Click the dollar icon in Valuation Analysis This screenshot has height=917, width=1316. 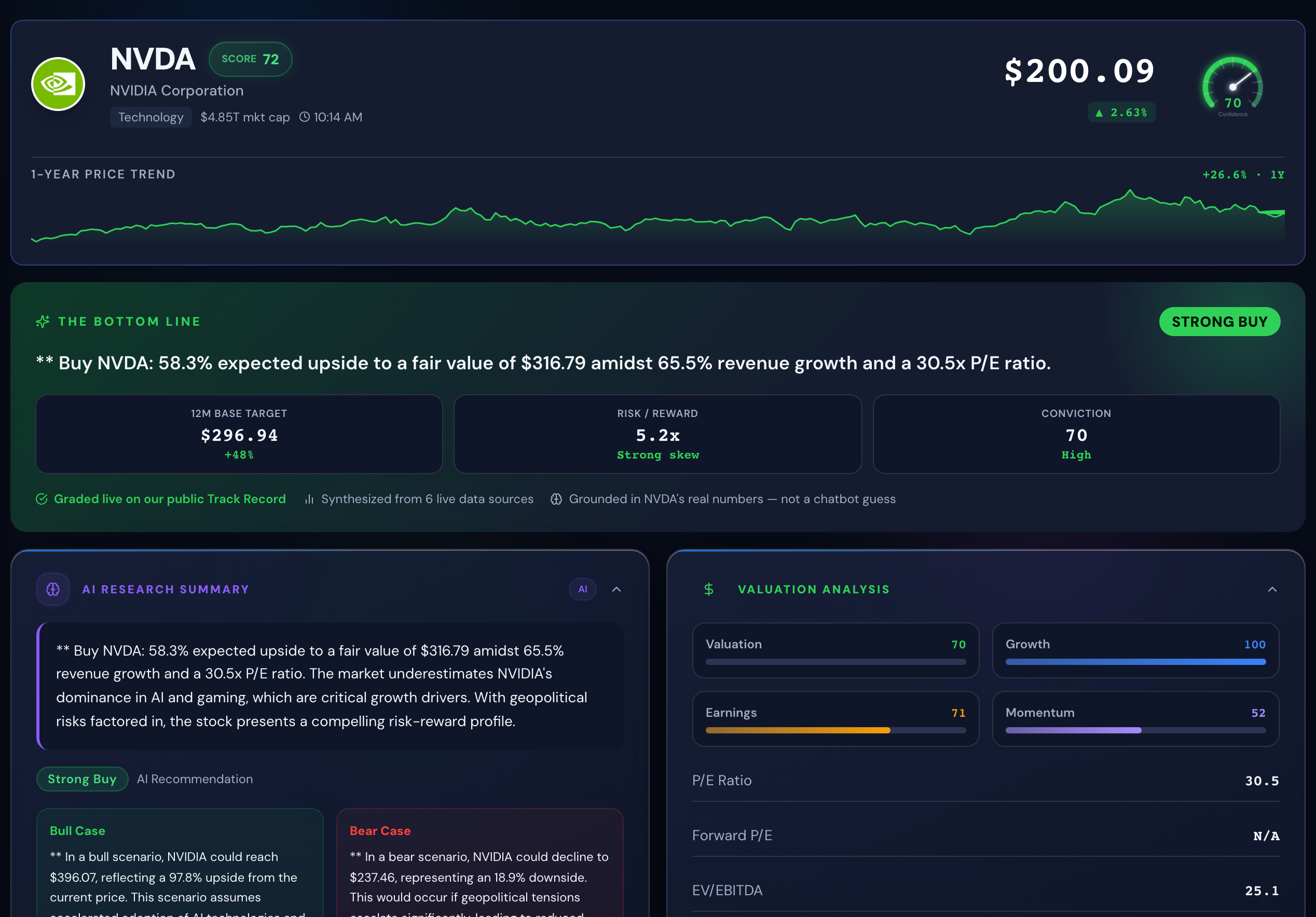708,589
